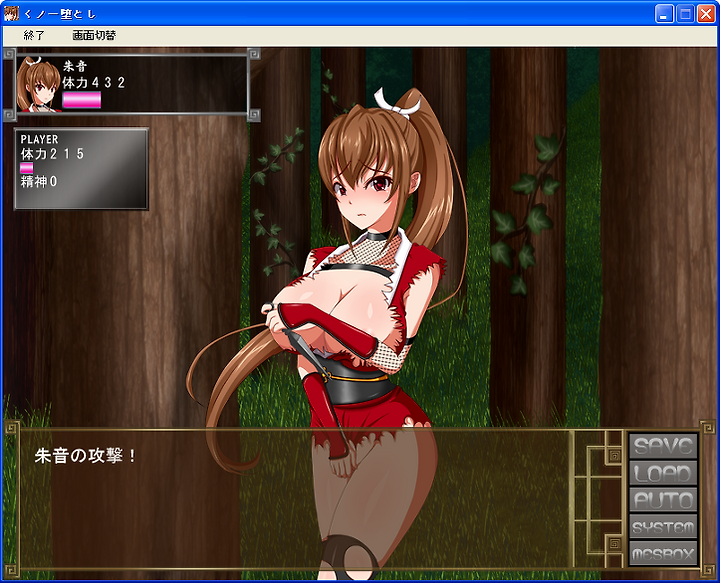
Task: Click 朱音 character portrait thumbnail
Action: tap(39, 84)
